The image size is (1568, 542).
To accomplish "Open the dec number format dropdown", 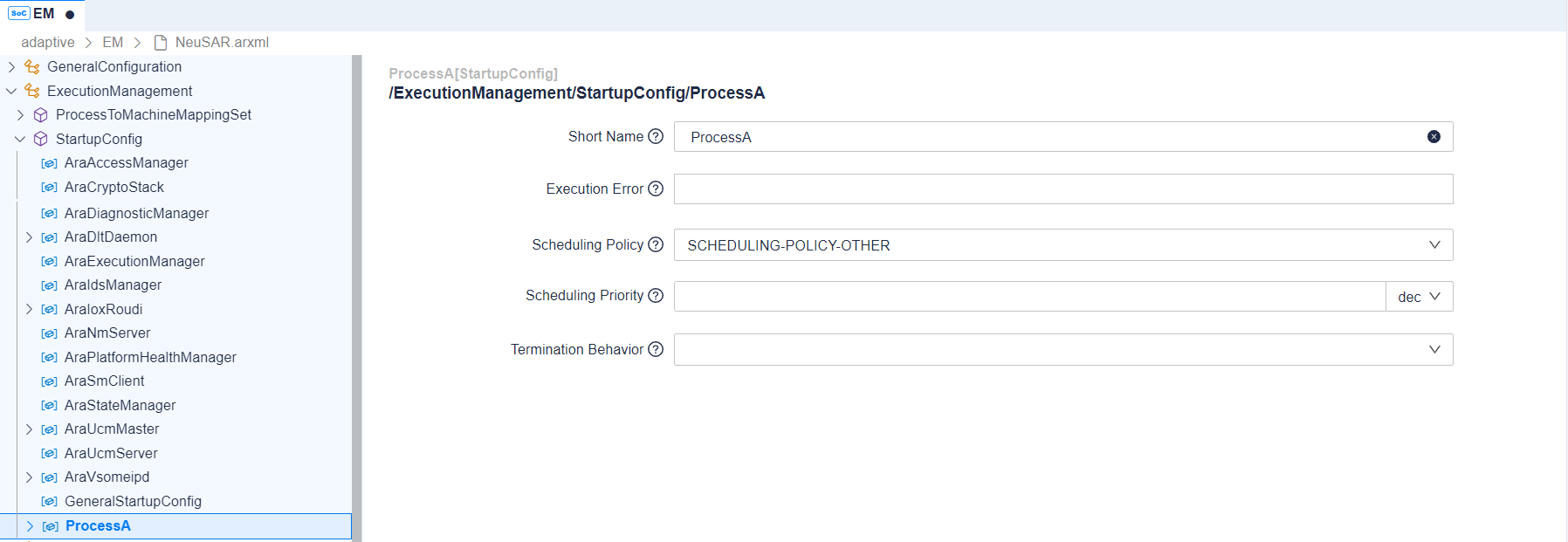I will pos(1419,297).
